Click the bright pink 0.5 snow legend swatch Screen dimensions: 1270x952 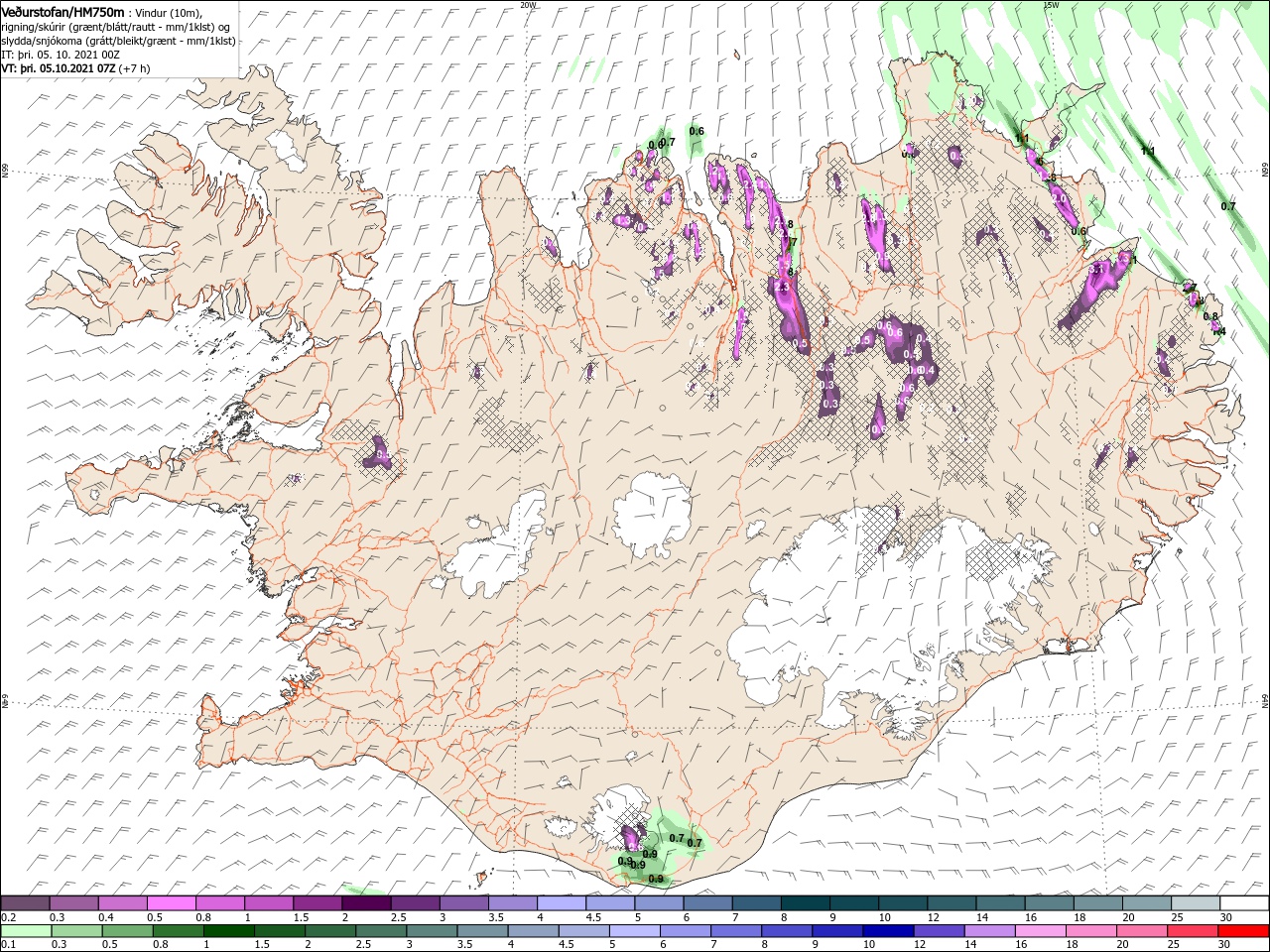coord(171,903)
